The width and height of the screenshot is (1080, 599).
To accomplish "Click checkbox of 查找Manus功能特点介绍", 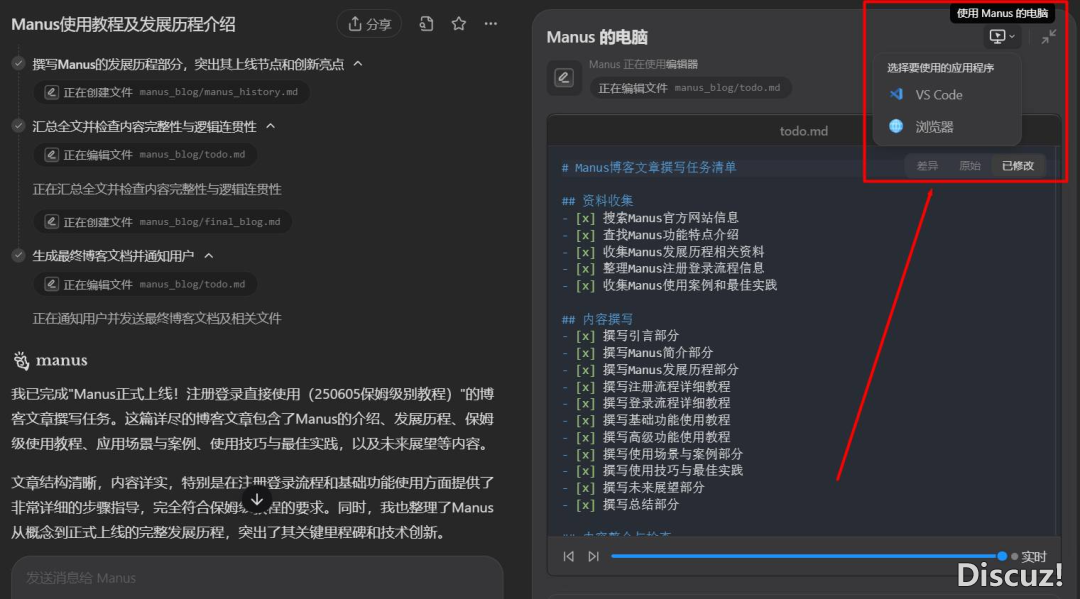I will (585, 235).
